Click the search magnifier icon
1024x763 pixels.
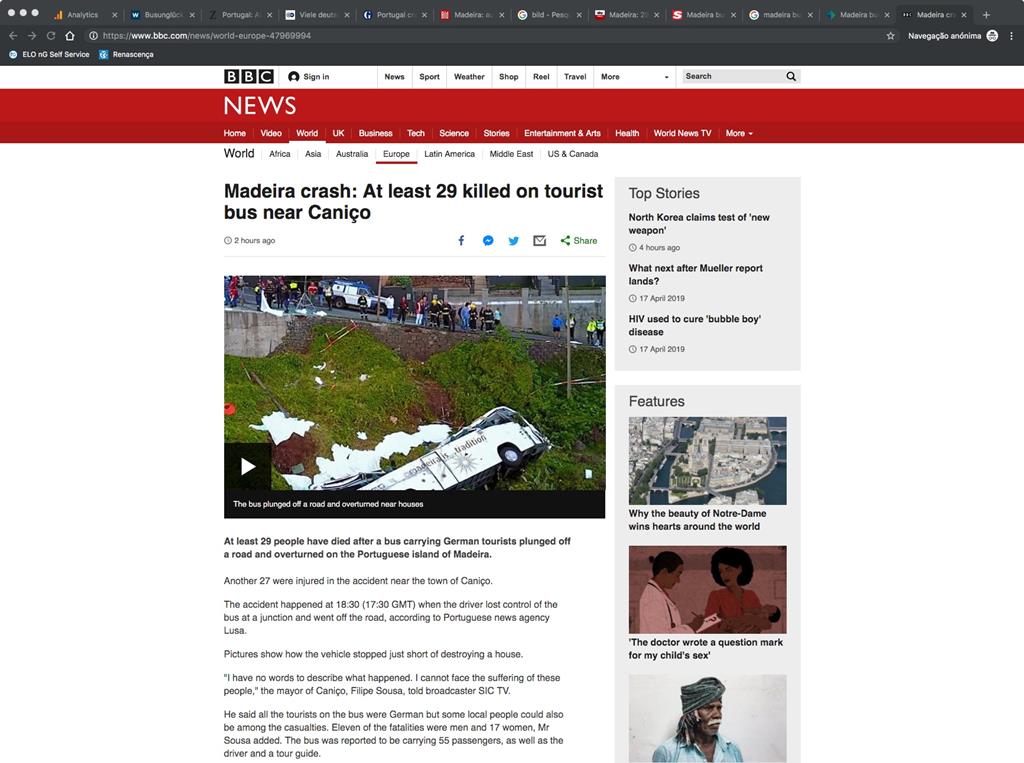pyautogui.click(x=791, y=76)
